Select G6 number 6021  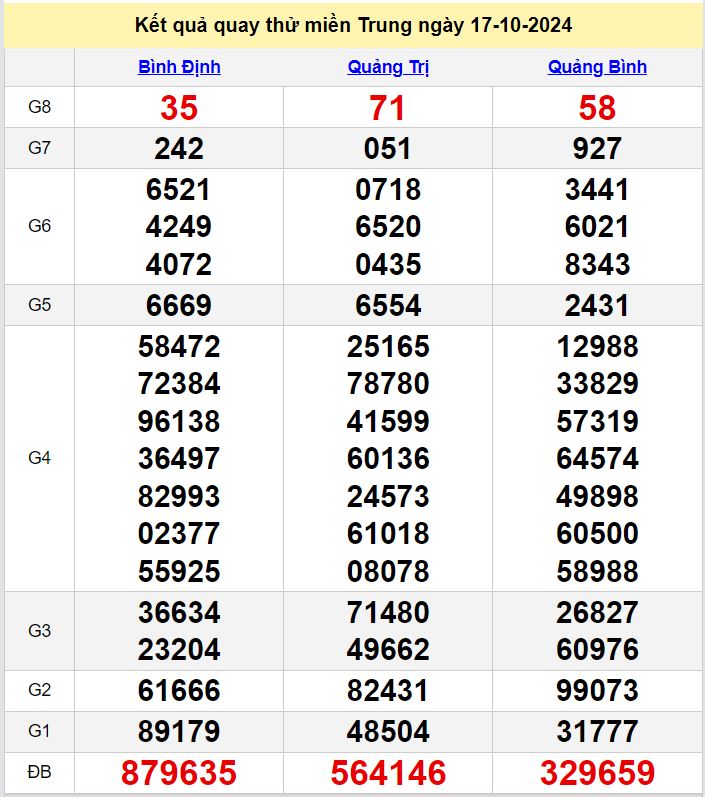pos(597,227)
